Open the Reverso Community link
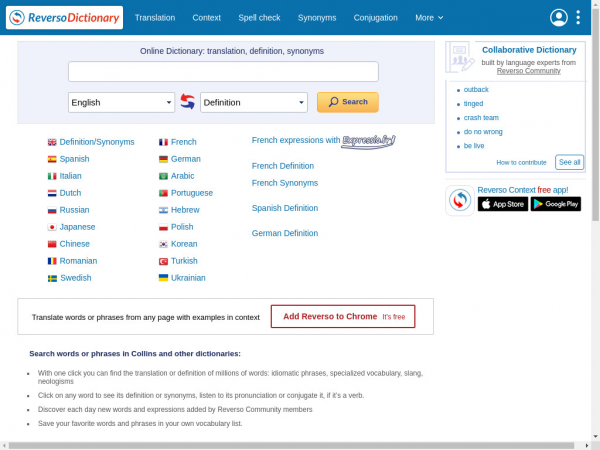This screenshot has height=450, width=600. point(528,71)
